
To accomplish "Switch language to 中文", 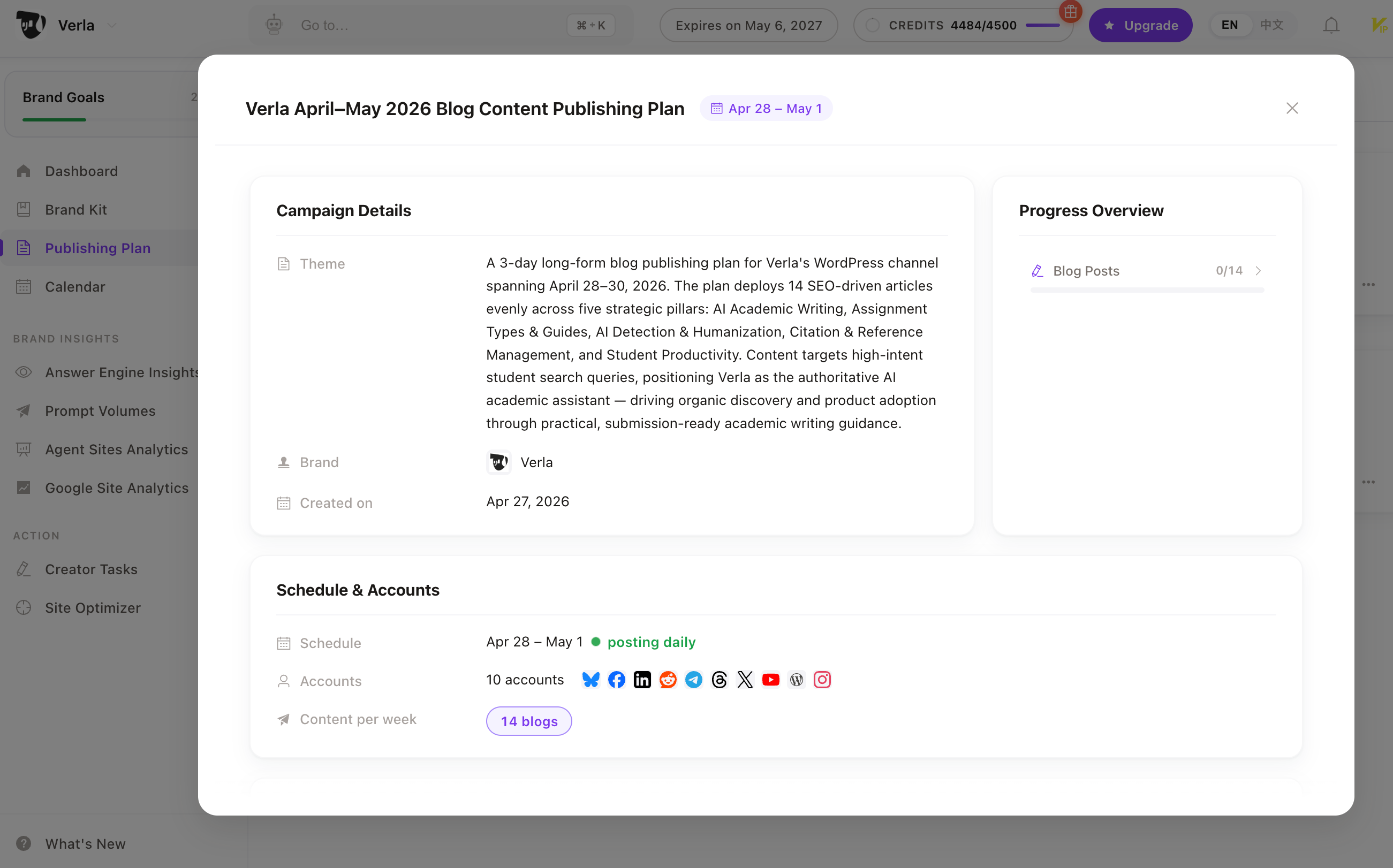I will click(x=1271, y=25).
